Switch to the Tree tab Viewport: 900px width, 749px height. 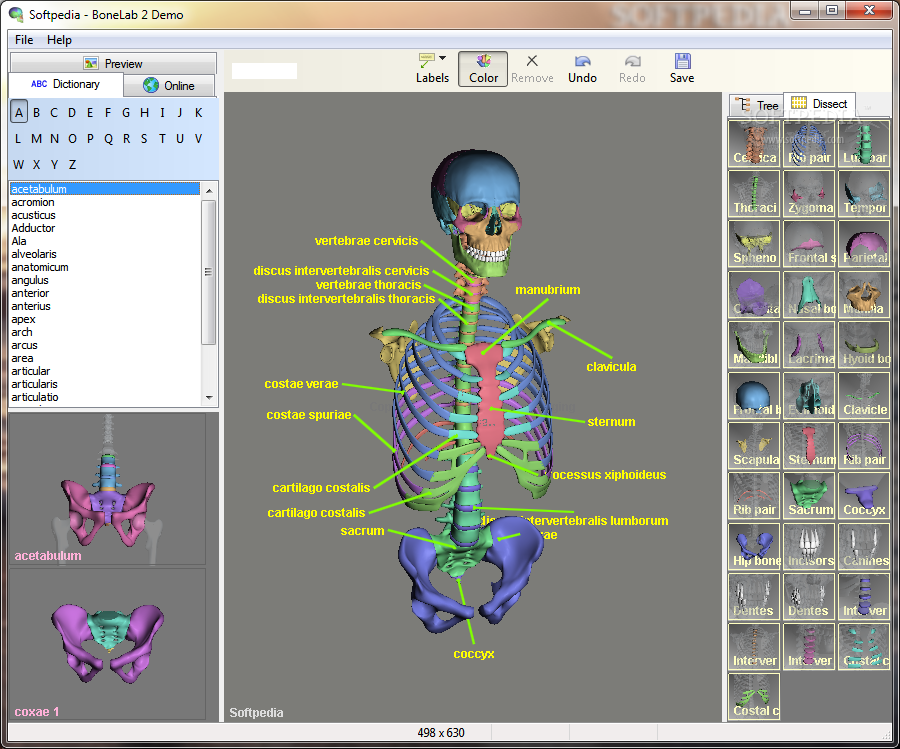tap(757, 105)
